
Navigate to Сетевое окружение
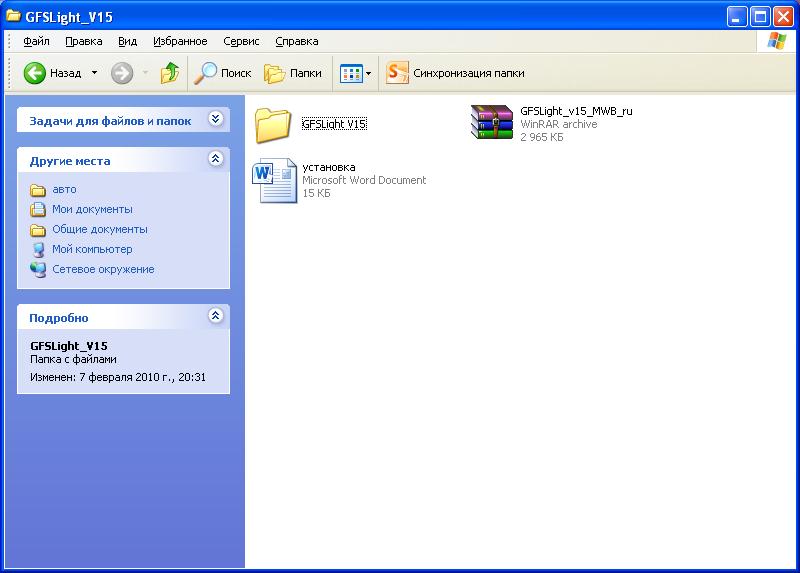[103, 269]
